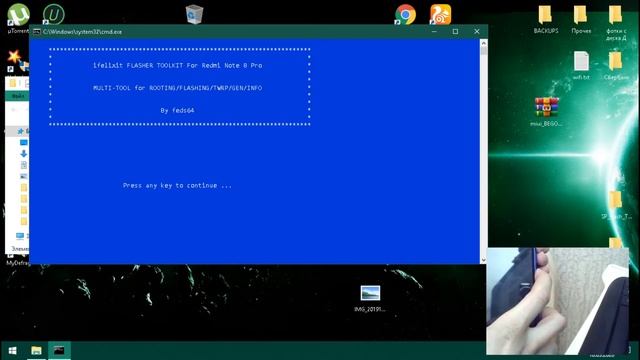Click the 'MULTI-TOOL for ROOTING/FLASHING/TWRP/GEN/INFO' text line
The image size is (640, 360).
178,88
